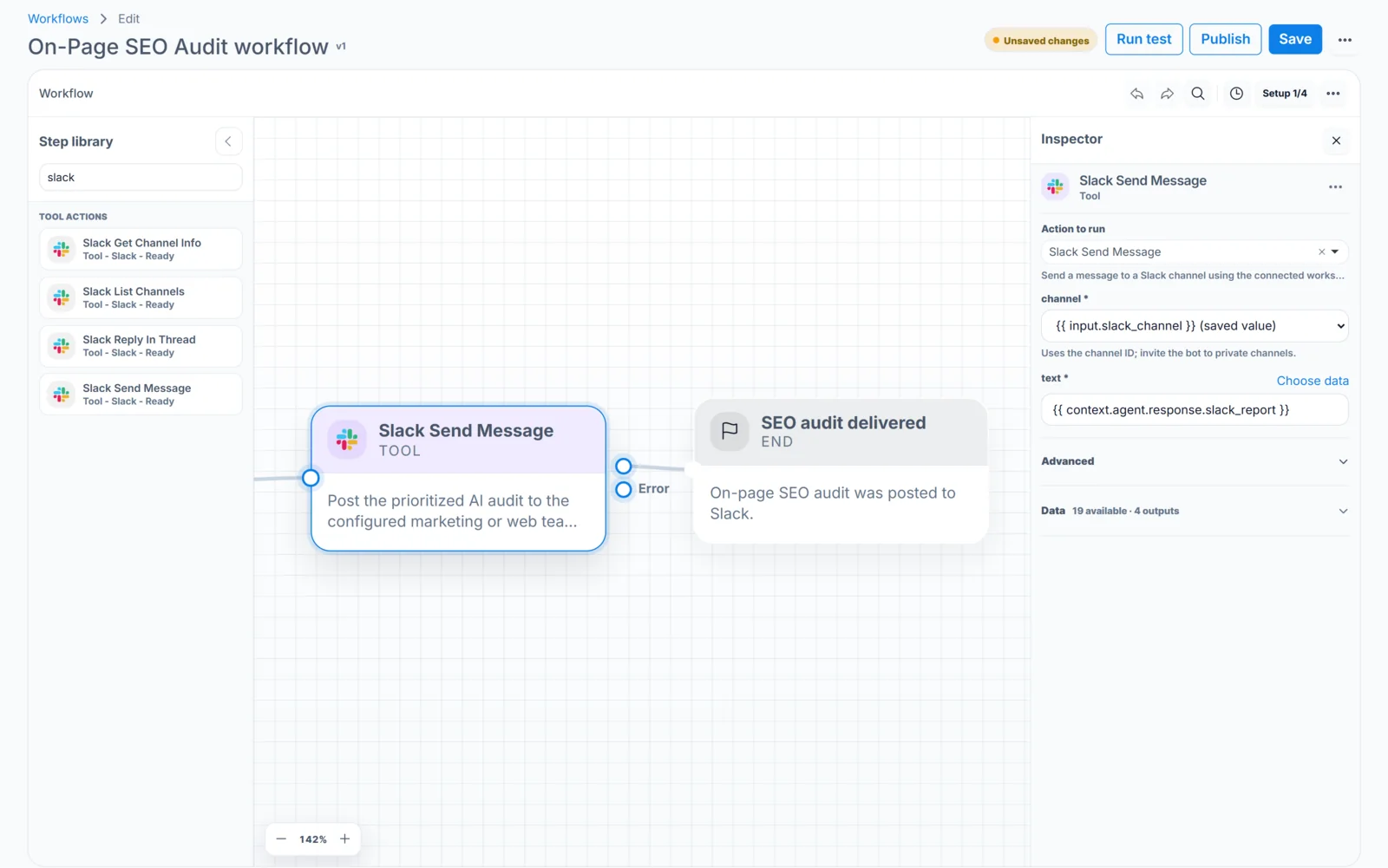Click the 142% zoom level
Screen dimensions: 1388x868
click(313, 839)
